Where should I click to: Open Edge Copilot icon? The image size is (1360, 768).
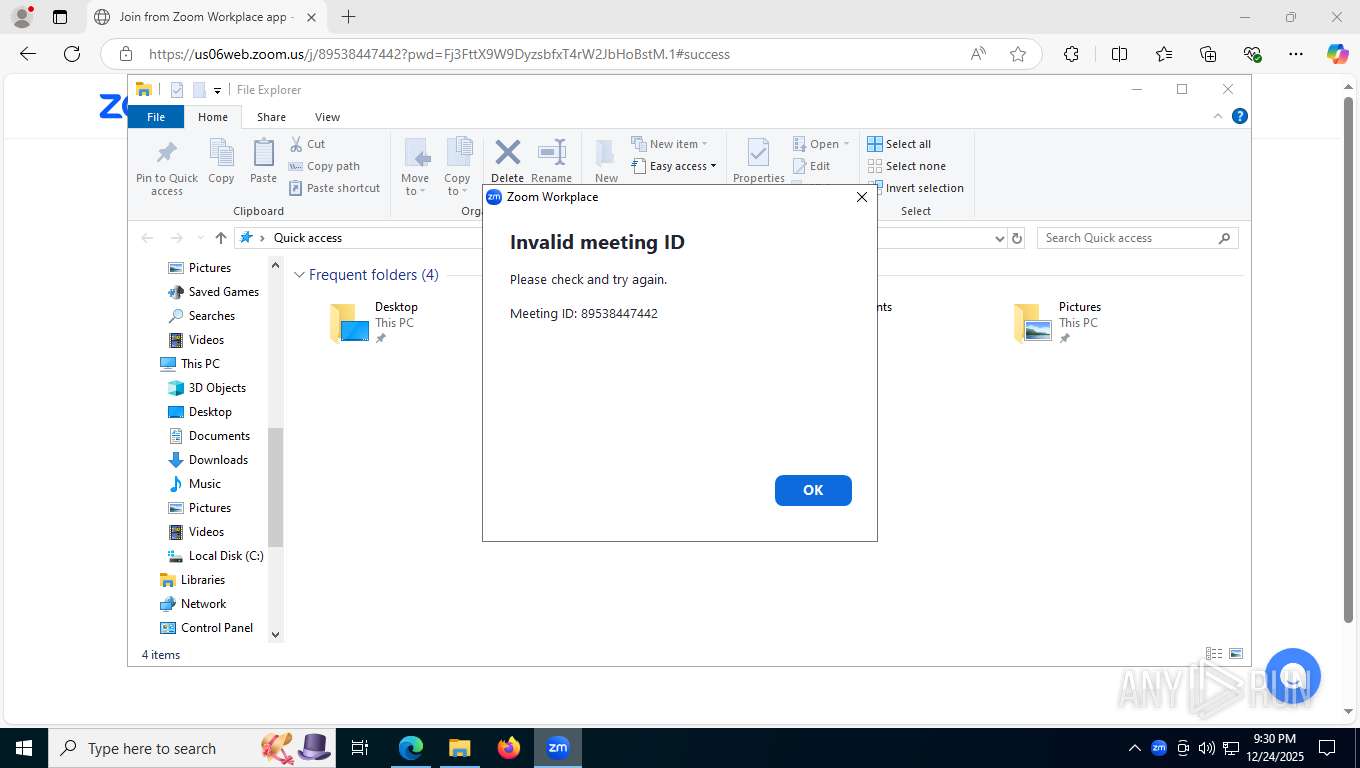pos(1337,54)
